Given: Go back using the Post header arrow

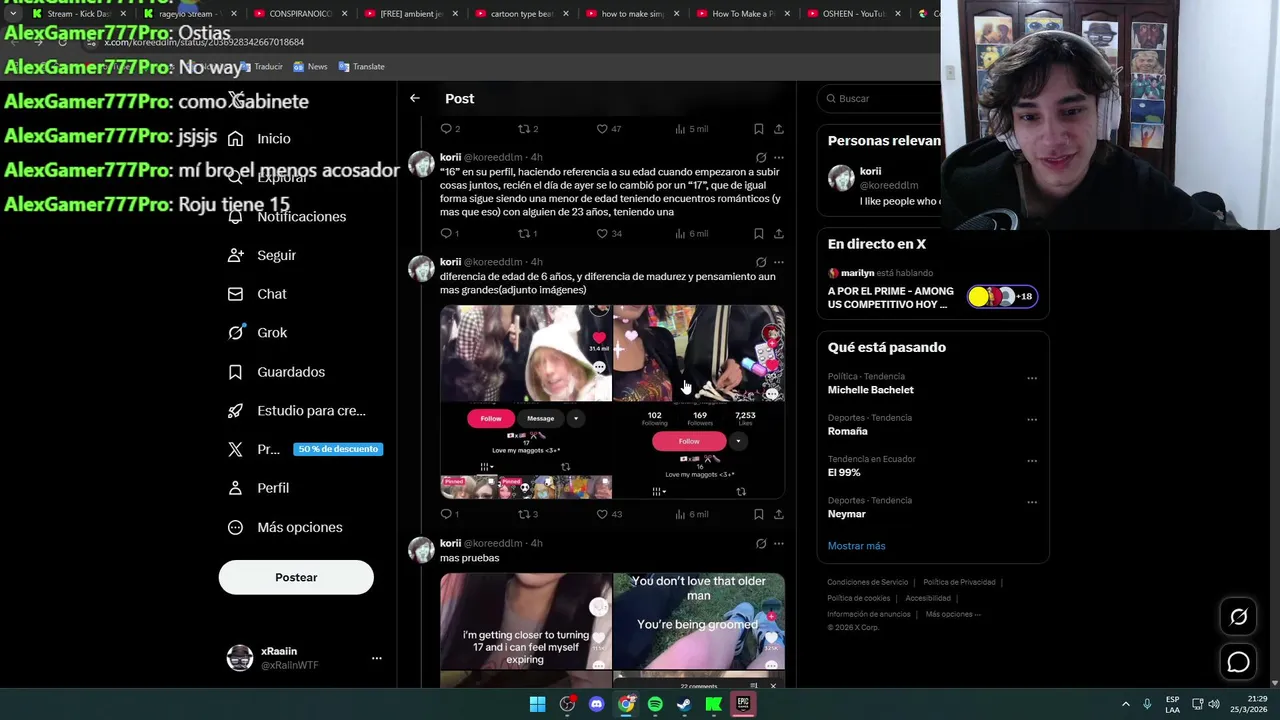Looking at the screenshot, I should [x=415, y=98].
